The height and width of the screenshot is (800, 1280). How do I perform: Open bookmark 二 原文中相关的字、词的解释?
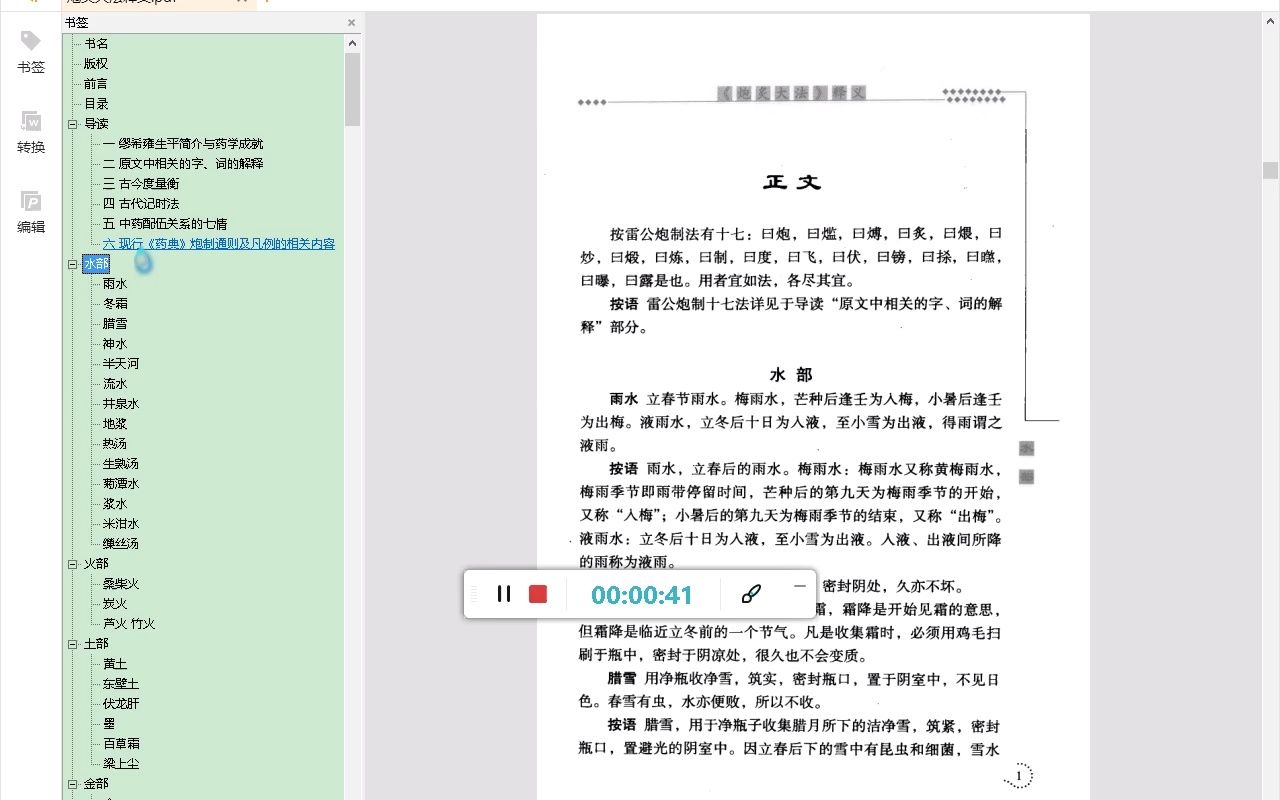click(183, 163)
